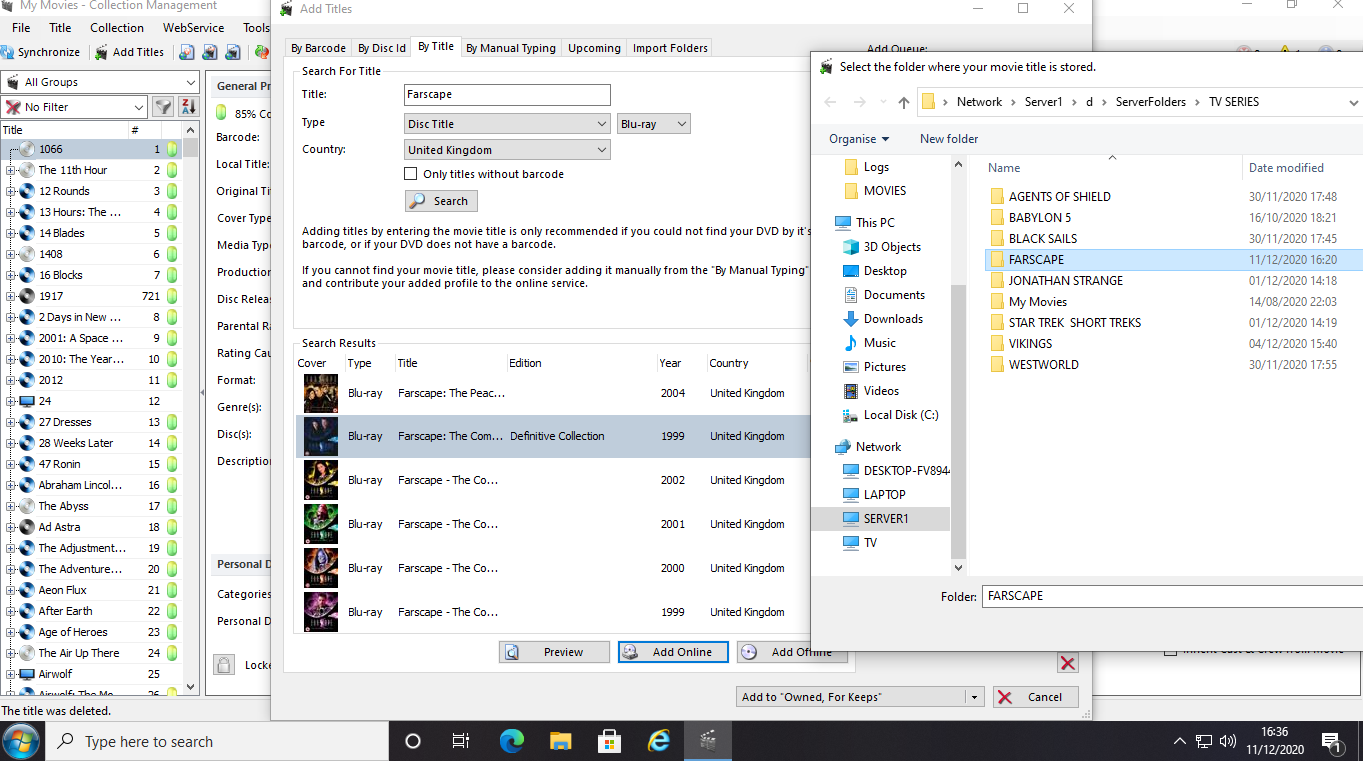The width and height of the screenshot is (1363, 761).
Task: Open the All Groups dropdown
Action: pos(101,82)
